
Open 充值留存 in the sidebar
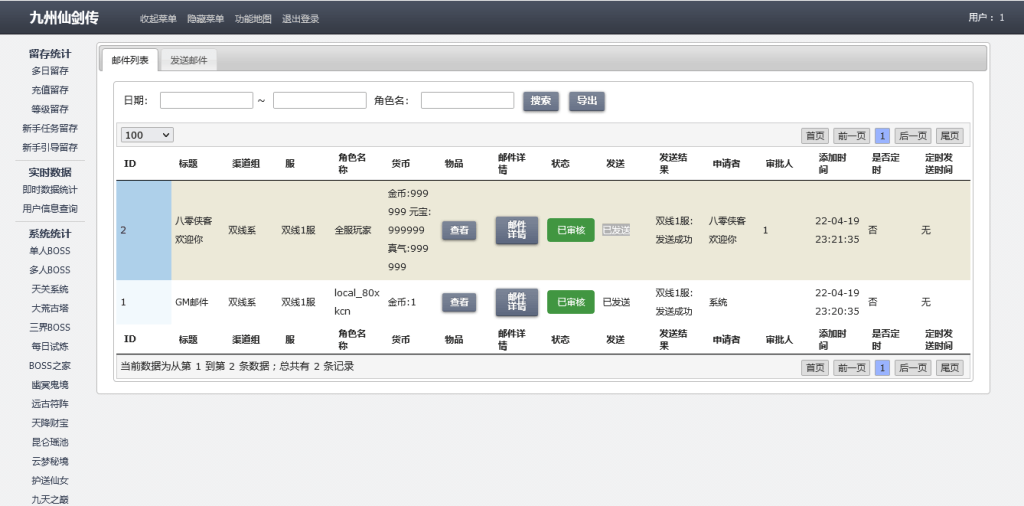(50, 90)
